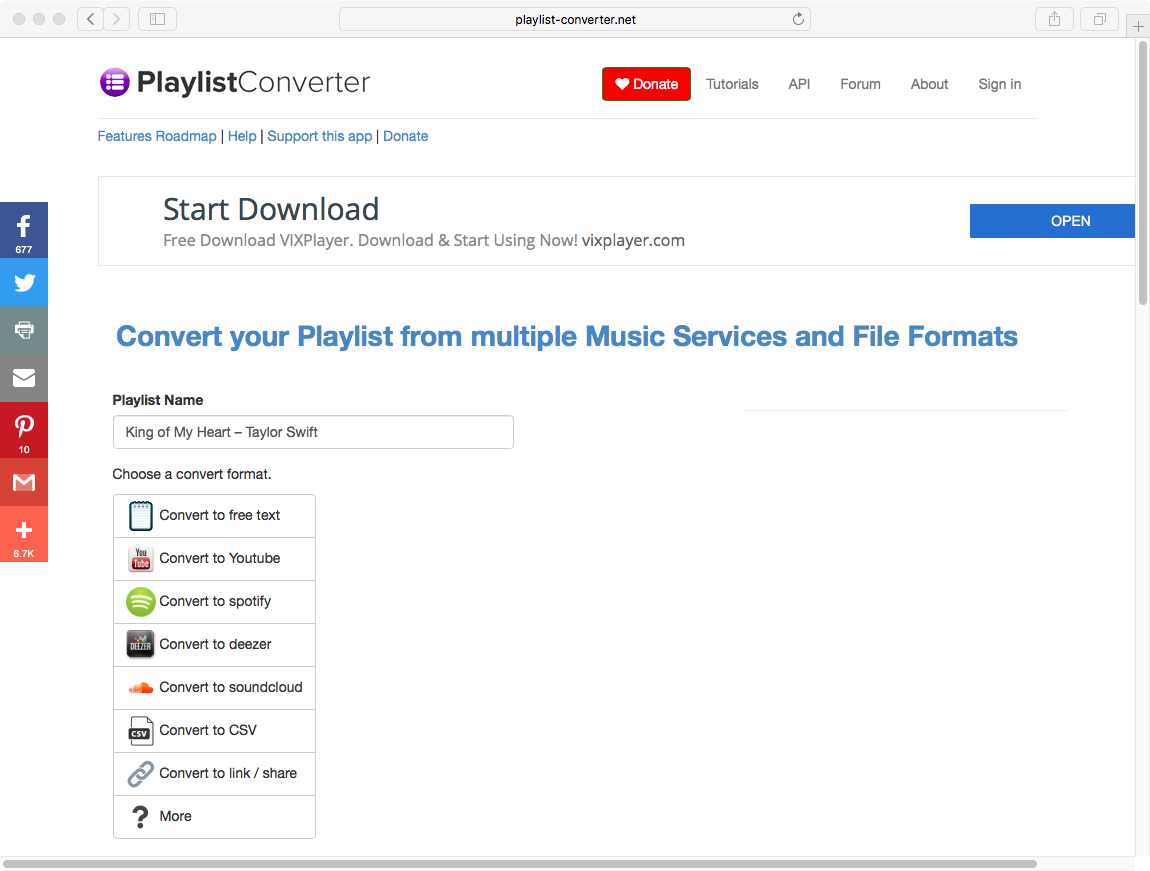Go forward with Safari forward arrow
Viewport: 1150px width, 871px height.
point(117,19)
